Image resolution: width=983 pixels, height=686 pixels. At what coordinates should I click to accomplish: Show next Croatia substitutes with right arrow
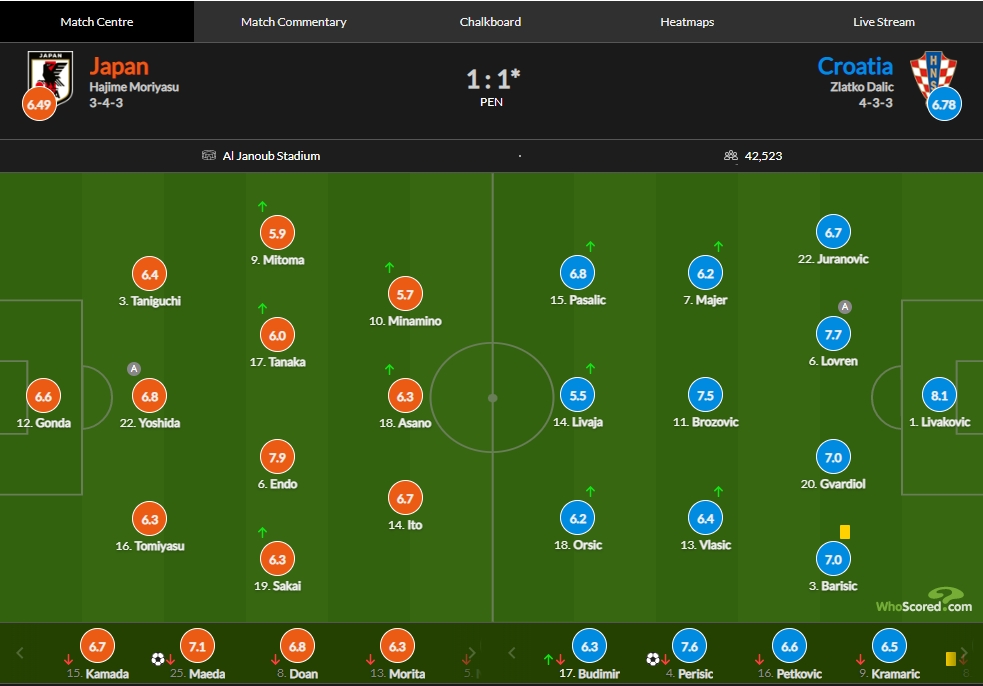pyautogui.click(x=964, y=653)
